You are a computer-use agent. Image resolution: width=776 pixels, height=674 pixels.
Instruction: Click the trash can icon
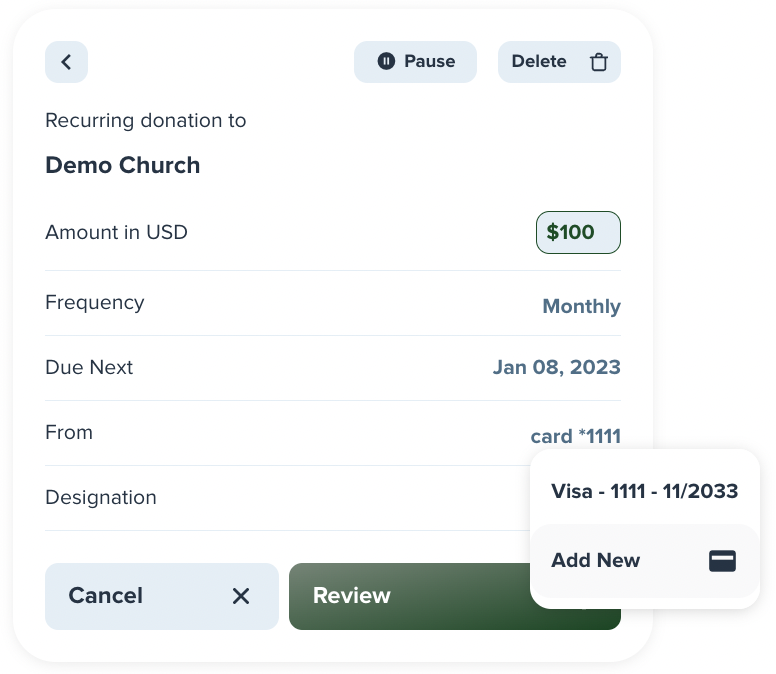pyautogui.click(x=598, y=62)
